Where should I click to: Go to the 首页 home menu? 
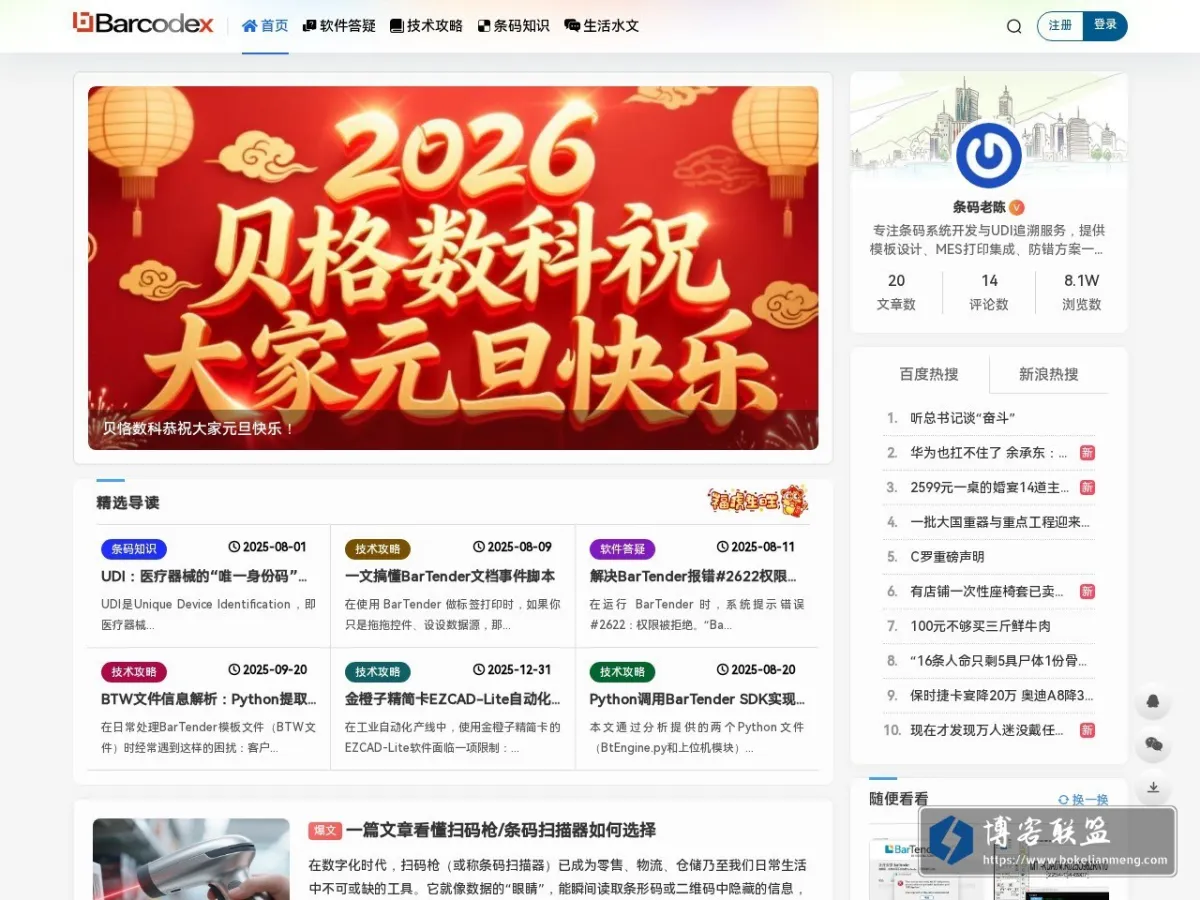tap(265, 26)
